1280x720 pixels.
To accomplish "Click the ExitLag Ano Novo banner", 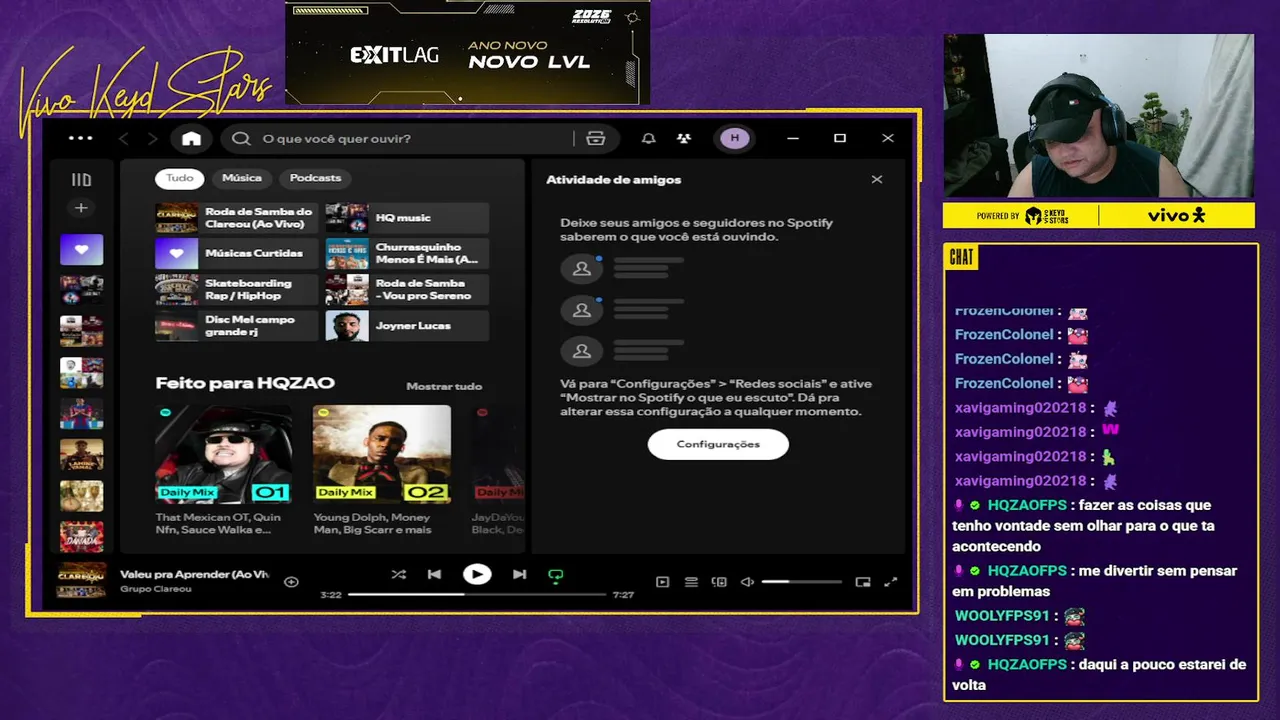I will (467, 52).
